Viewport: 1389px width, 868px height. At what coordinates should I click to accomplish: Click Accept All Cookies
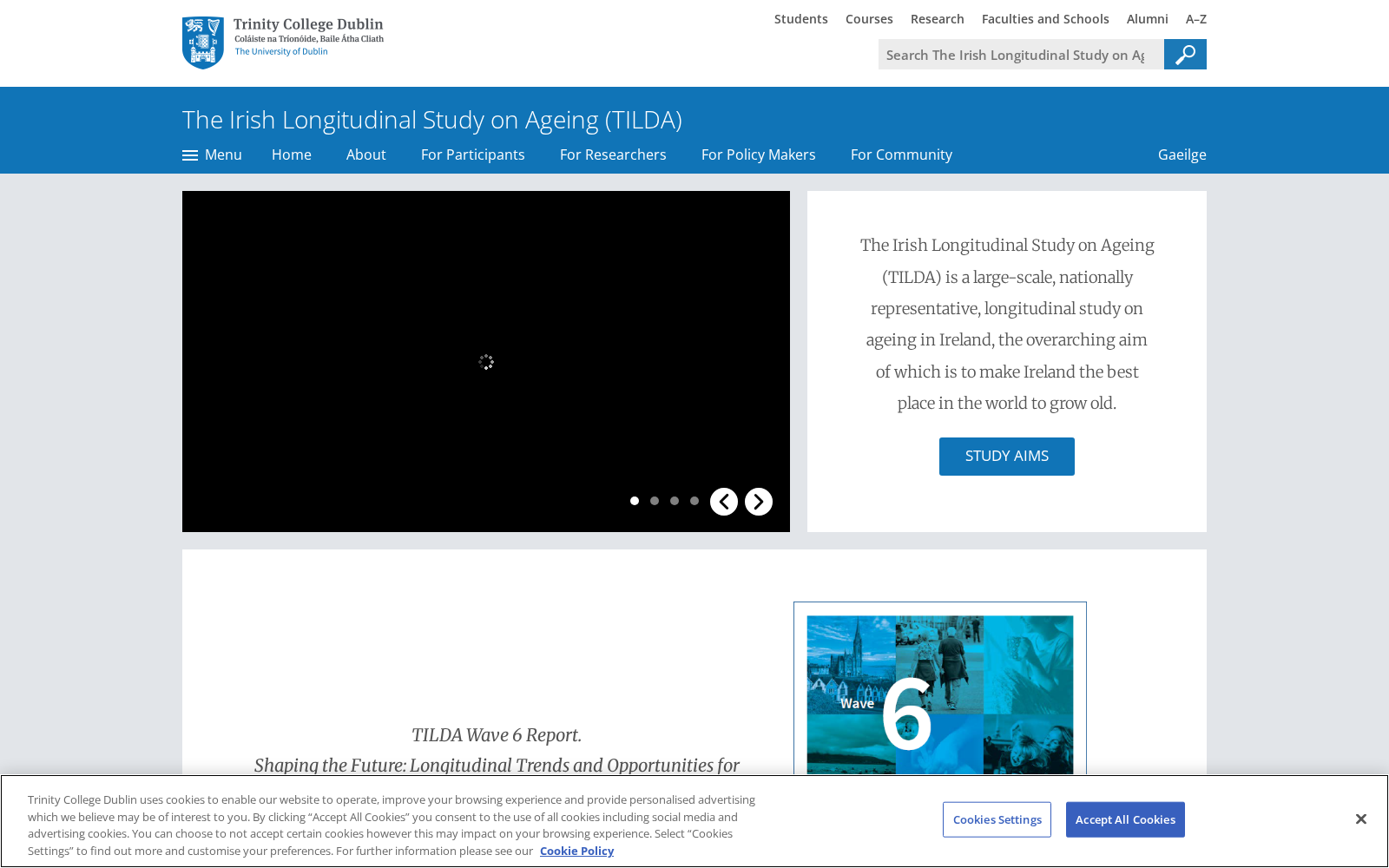(1125, 819)
